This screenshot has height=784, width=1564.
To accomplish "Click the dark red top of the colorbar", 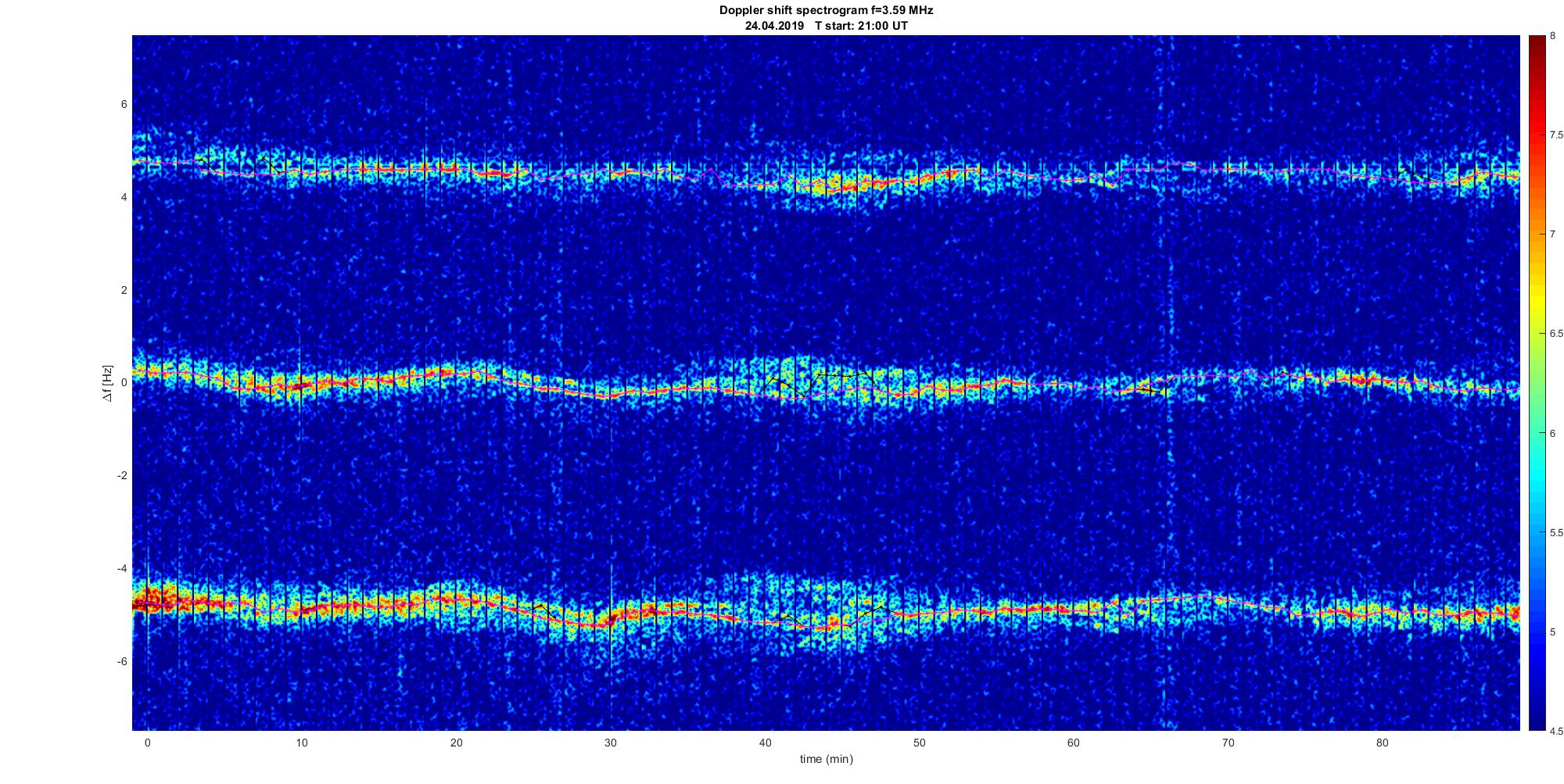I will pyautogui.click(x=1536, y=43).
